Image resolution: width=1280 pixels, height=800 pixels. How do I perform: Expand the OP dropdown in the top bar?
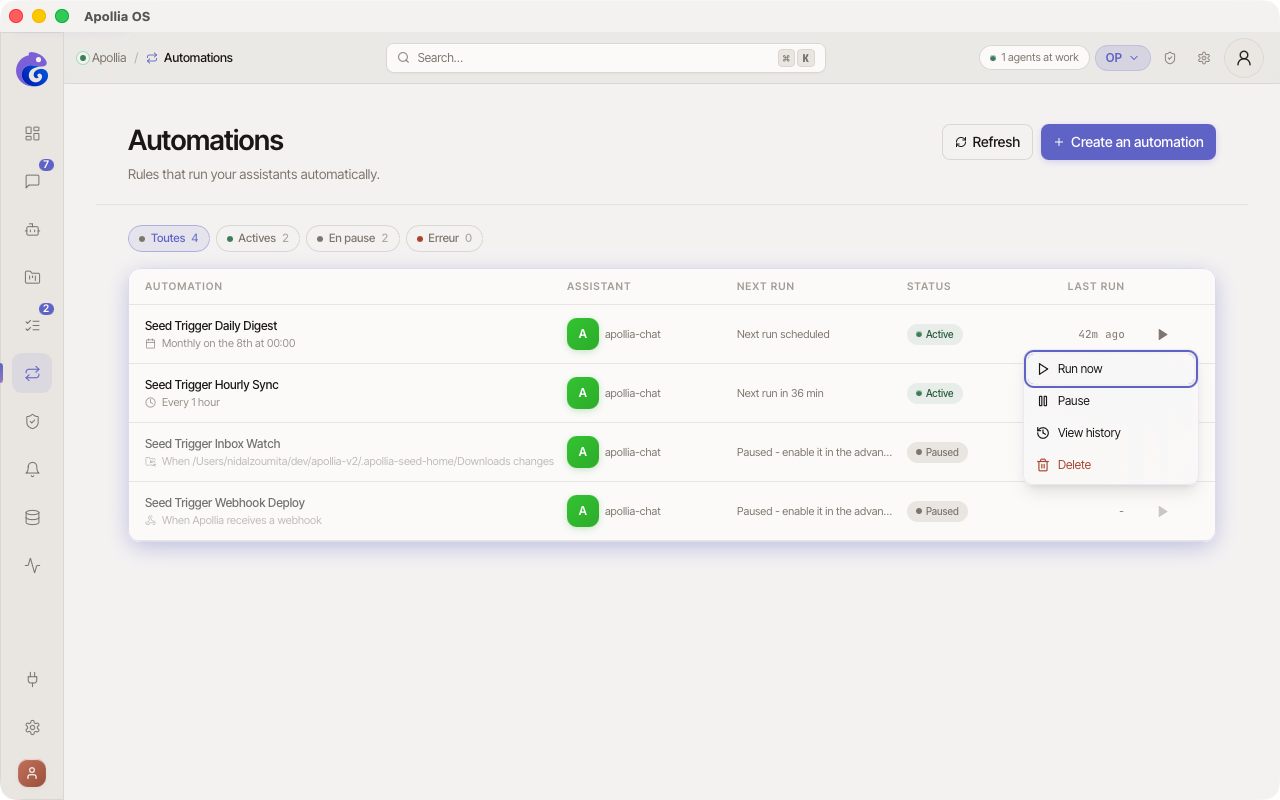point(1123,58)
